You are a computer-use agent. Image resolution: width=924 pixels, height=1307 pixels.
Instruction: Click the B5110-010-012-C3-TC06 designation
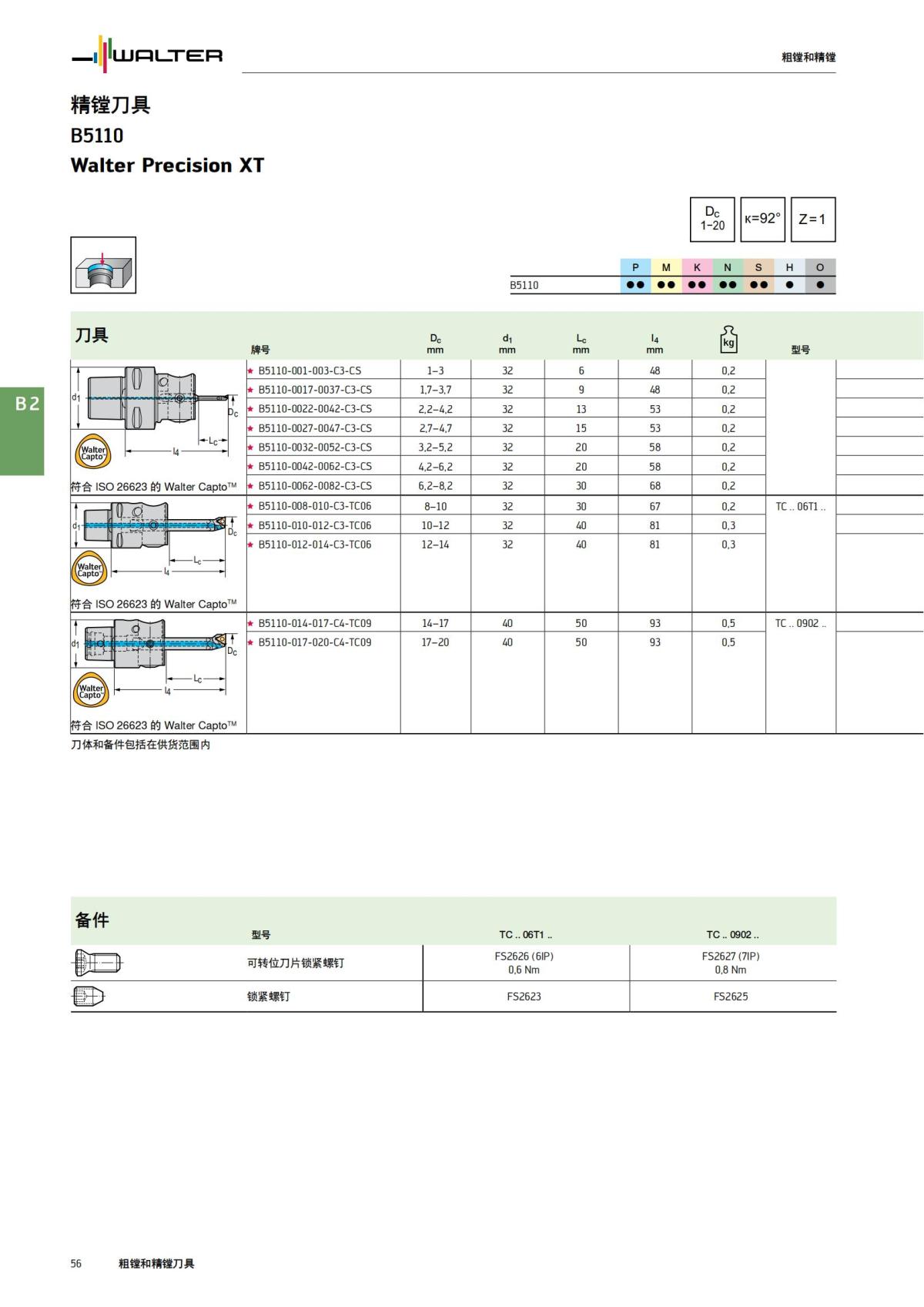coord(315,525)
